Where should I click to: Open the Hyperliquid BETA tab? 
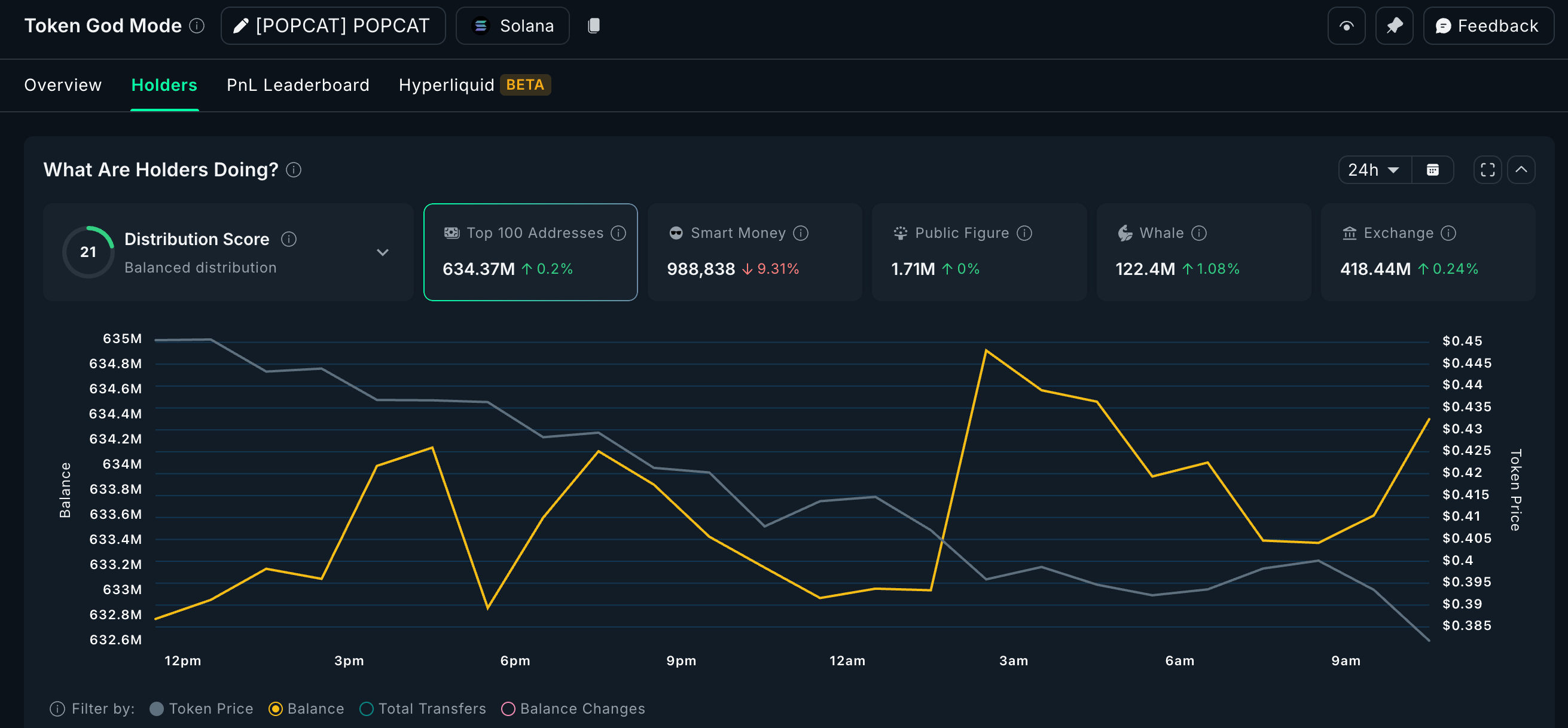pyautogui.click(x=446, y=84)
